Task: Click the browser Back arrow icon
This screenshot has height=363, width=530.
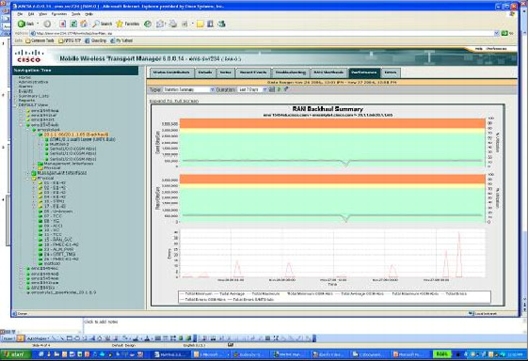Action: tap(22, 24)
